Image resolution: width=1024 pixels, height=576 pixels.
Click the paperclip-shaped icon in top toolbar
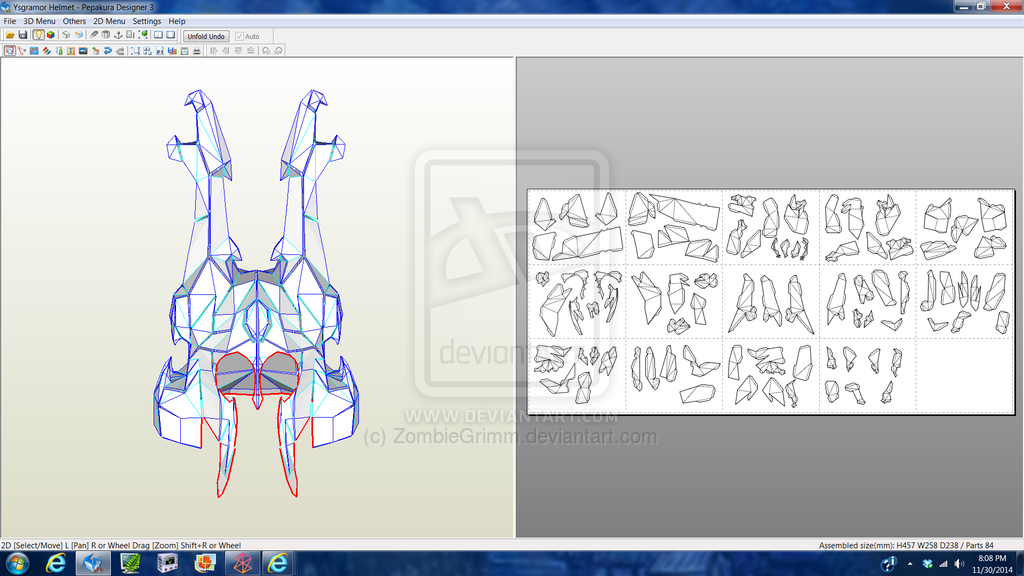pyautogui.click(x=94, y=35)
